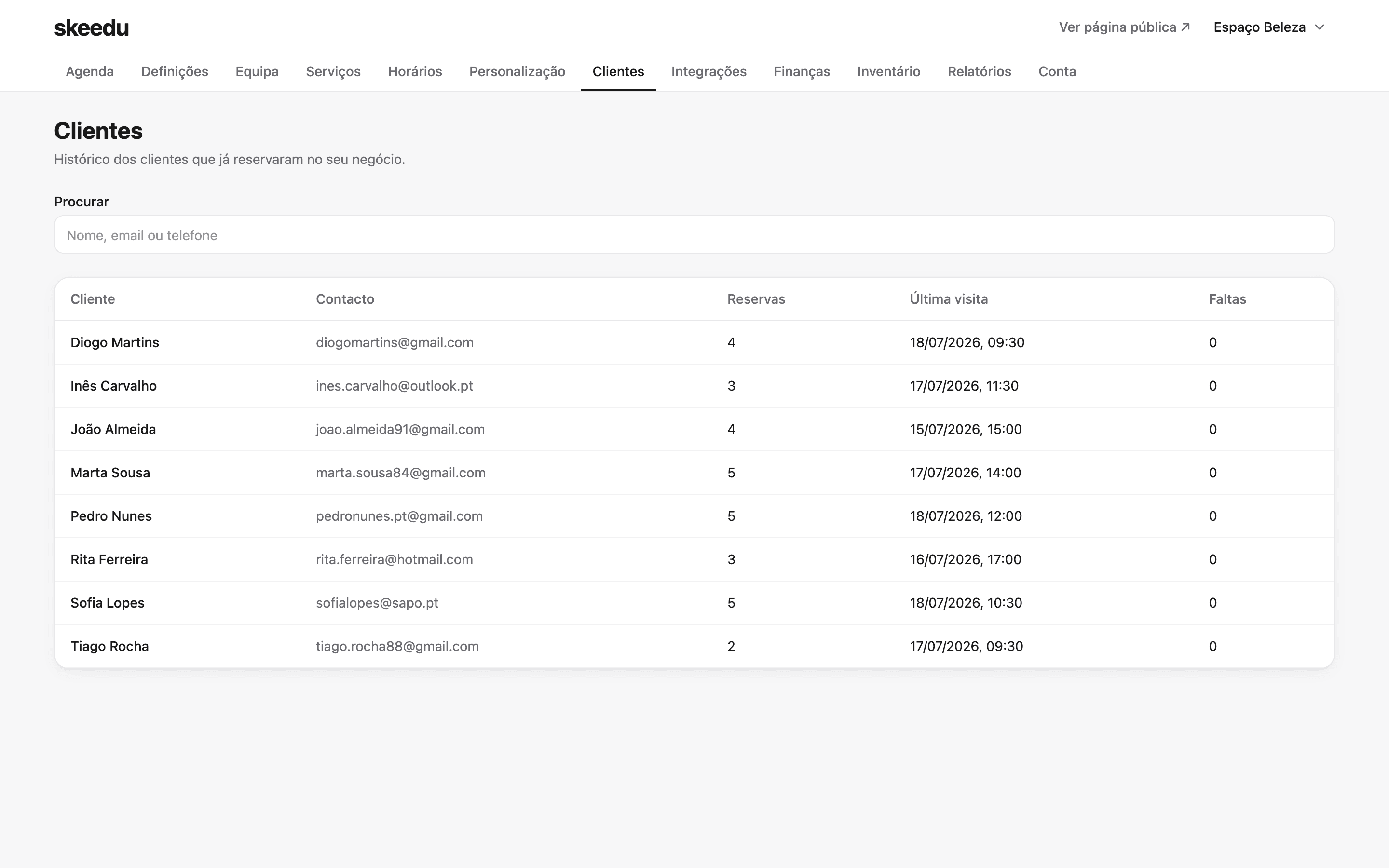Click last visit 17/07/2026, 14:00
The width and height of the screenshot is (1389, 868).
pos(966,473)
